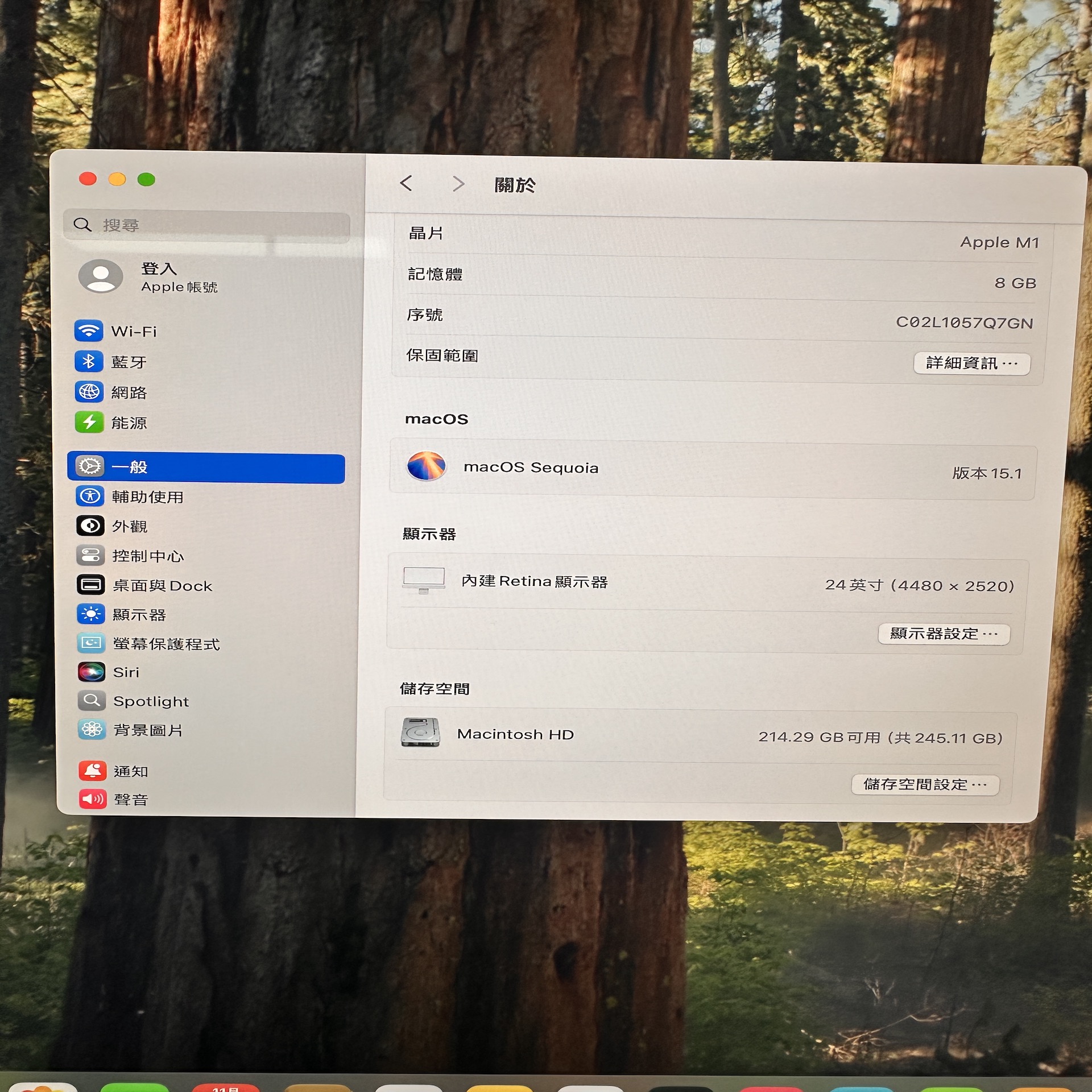Open the 輔助使用 accessibility icon
1092x1092 pixels.
[x=90, y=496]
